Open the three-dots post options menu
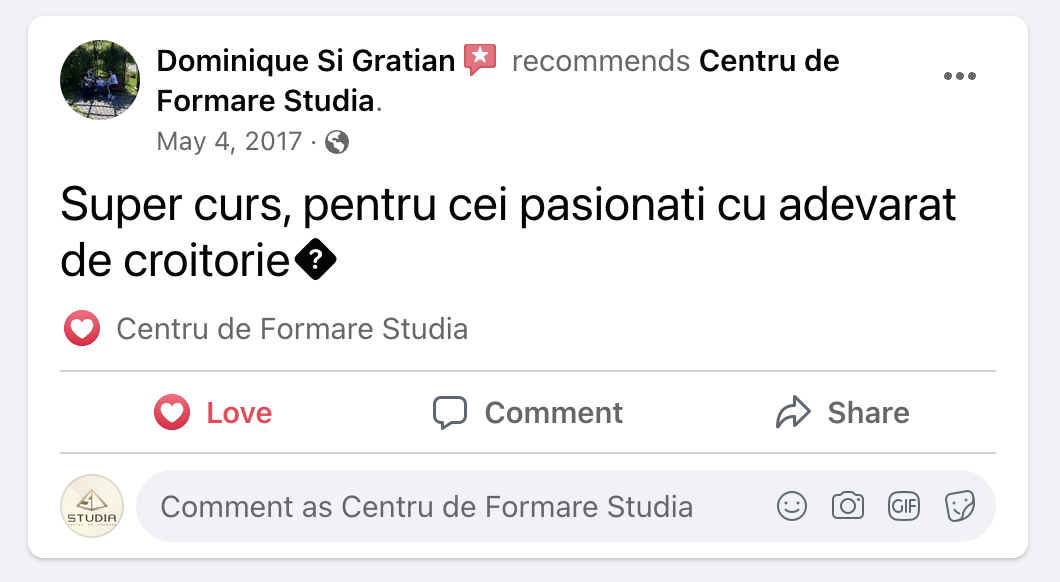This screenshot has width=1060, height=582. (x=959, y=77)
